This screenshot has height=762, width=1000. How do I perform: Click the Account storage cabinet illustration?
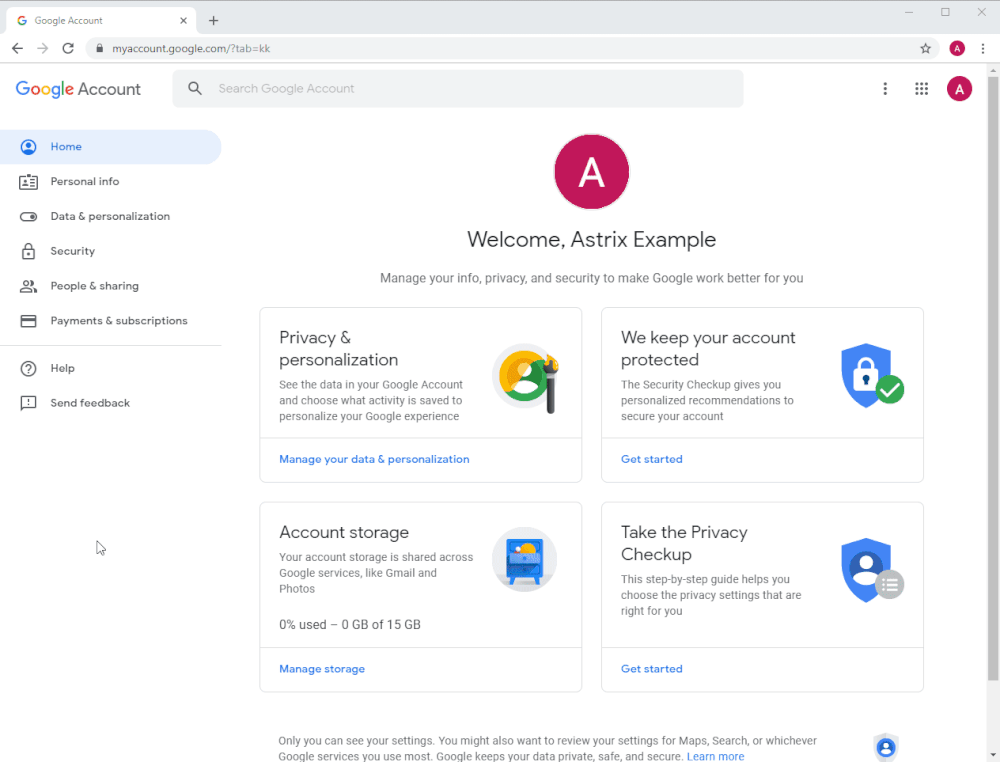524,559
